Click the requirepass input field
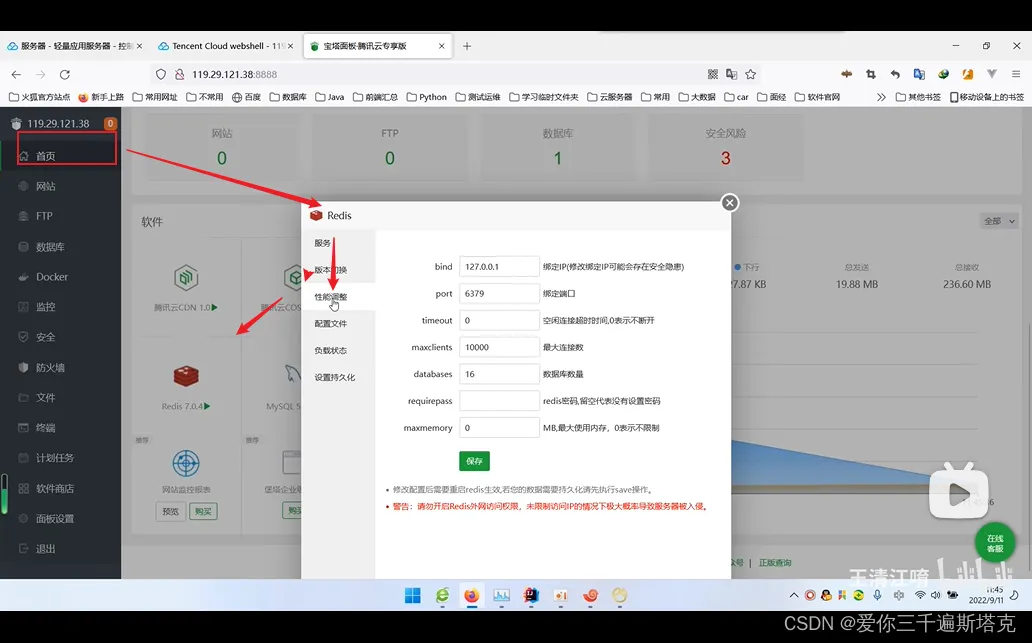Image resolution: width=1032 pixels, height=643 pixels. click(x=499, y=401)
